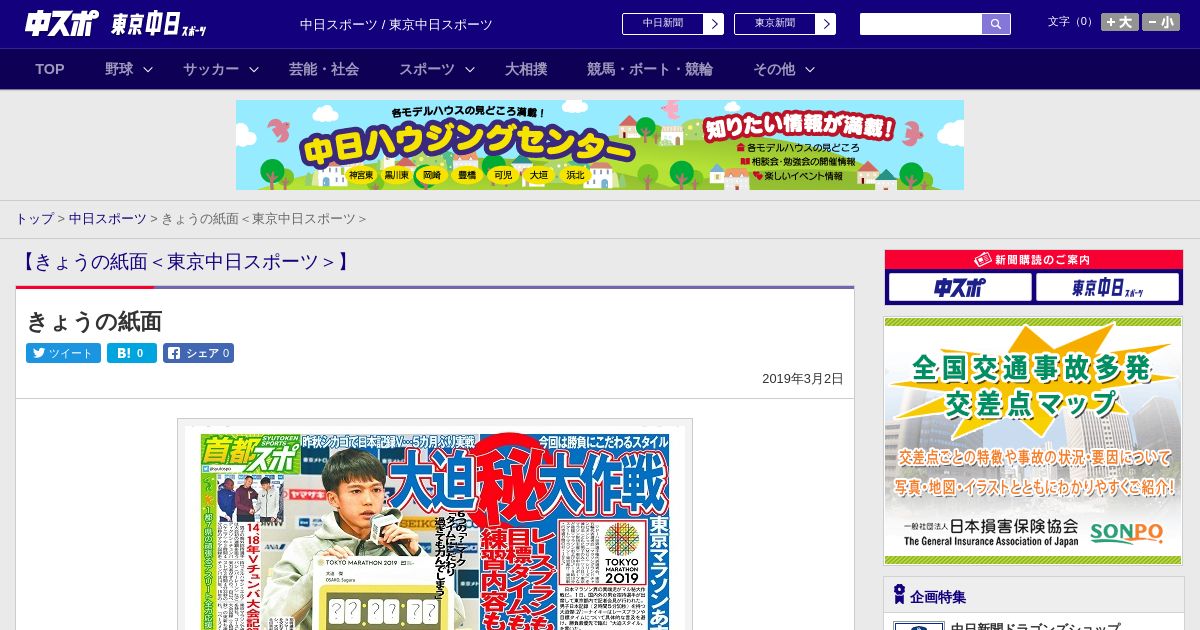Select the 中日スポーツ / 東京中日スポーツ header text

[x=396, y=25]
